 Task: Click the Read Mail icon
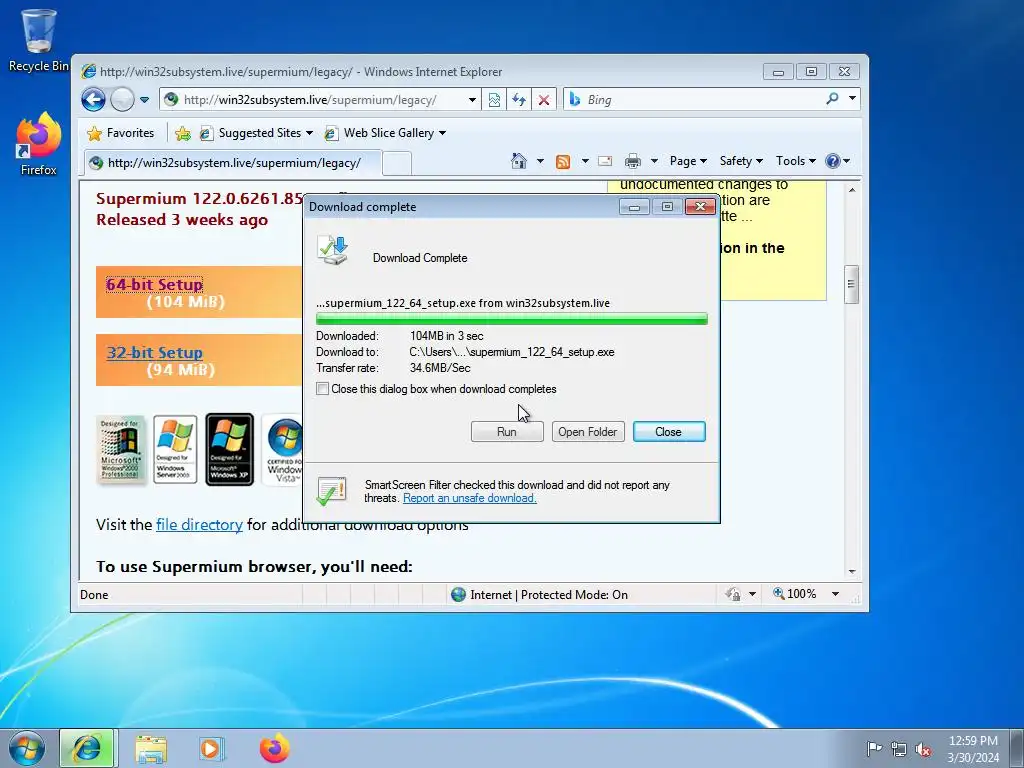point(605,161)
